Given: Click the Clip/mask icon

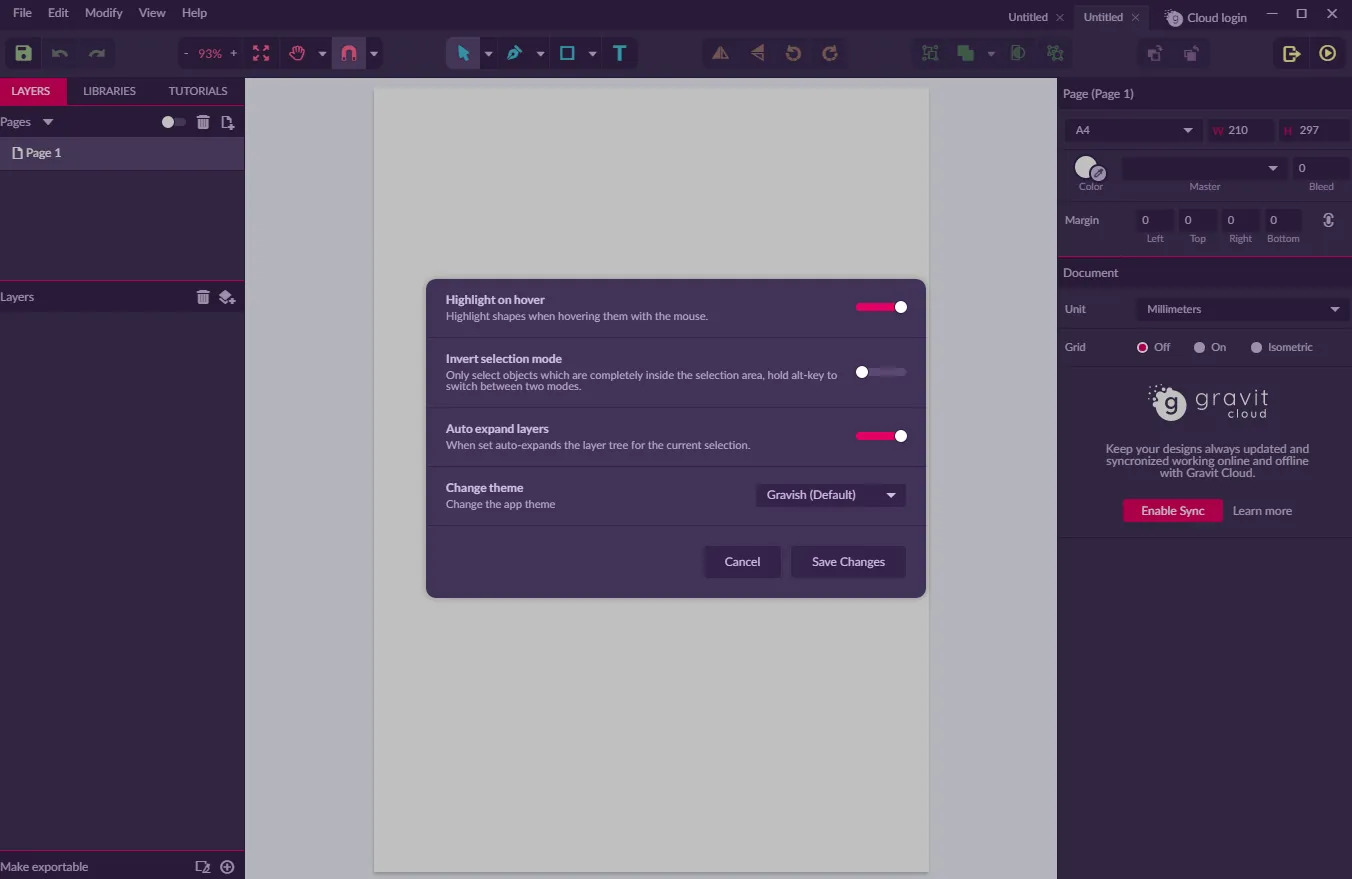Looking at the screenshot, I should (1018, 53).
